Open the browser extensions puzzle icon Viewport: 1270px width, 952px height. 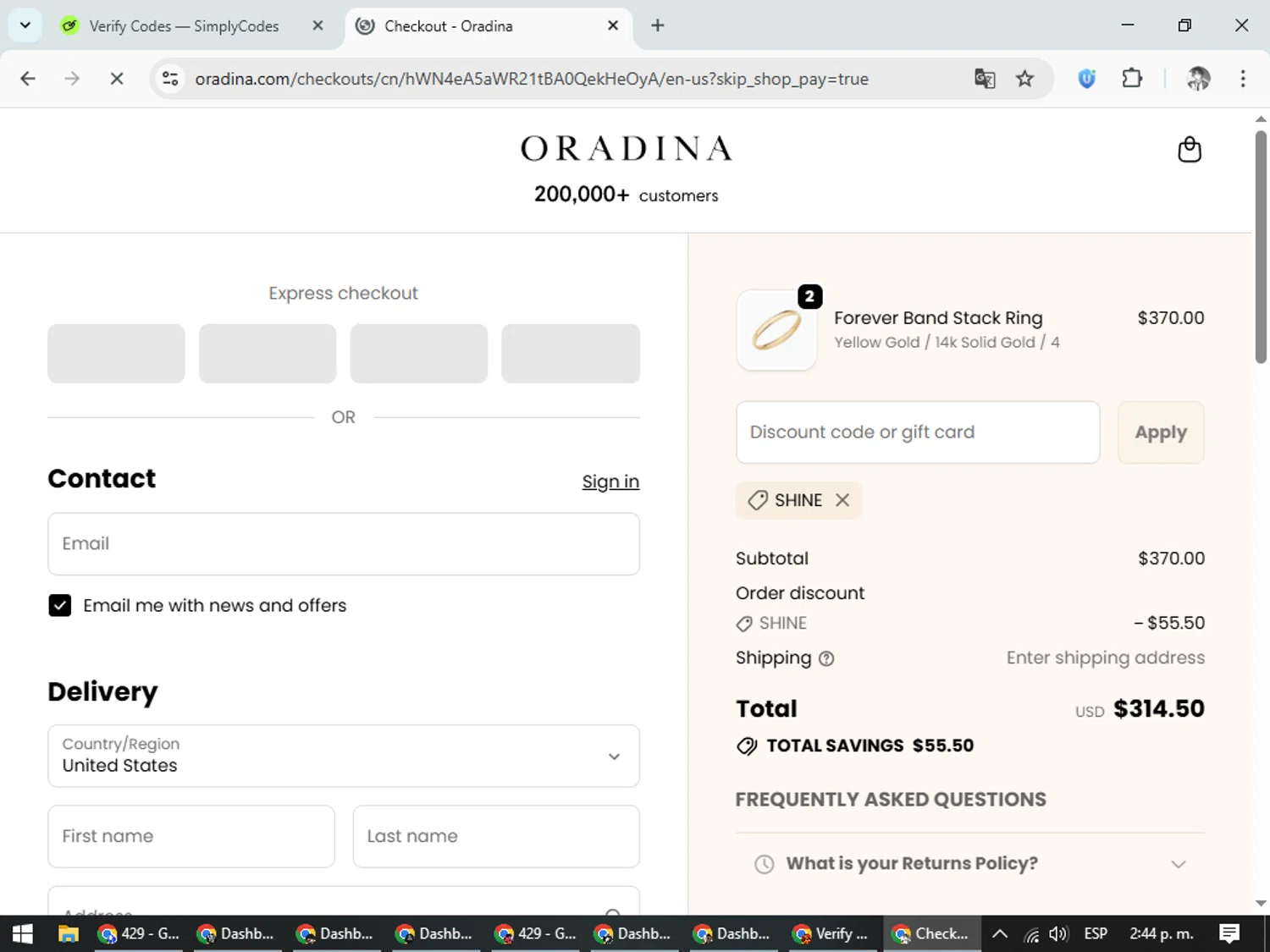1132,79
